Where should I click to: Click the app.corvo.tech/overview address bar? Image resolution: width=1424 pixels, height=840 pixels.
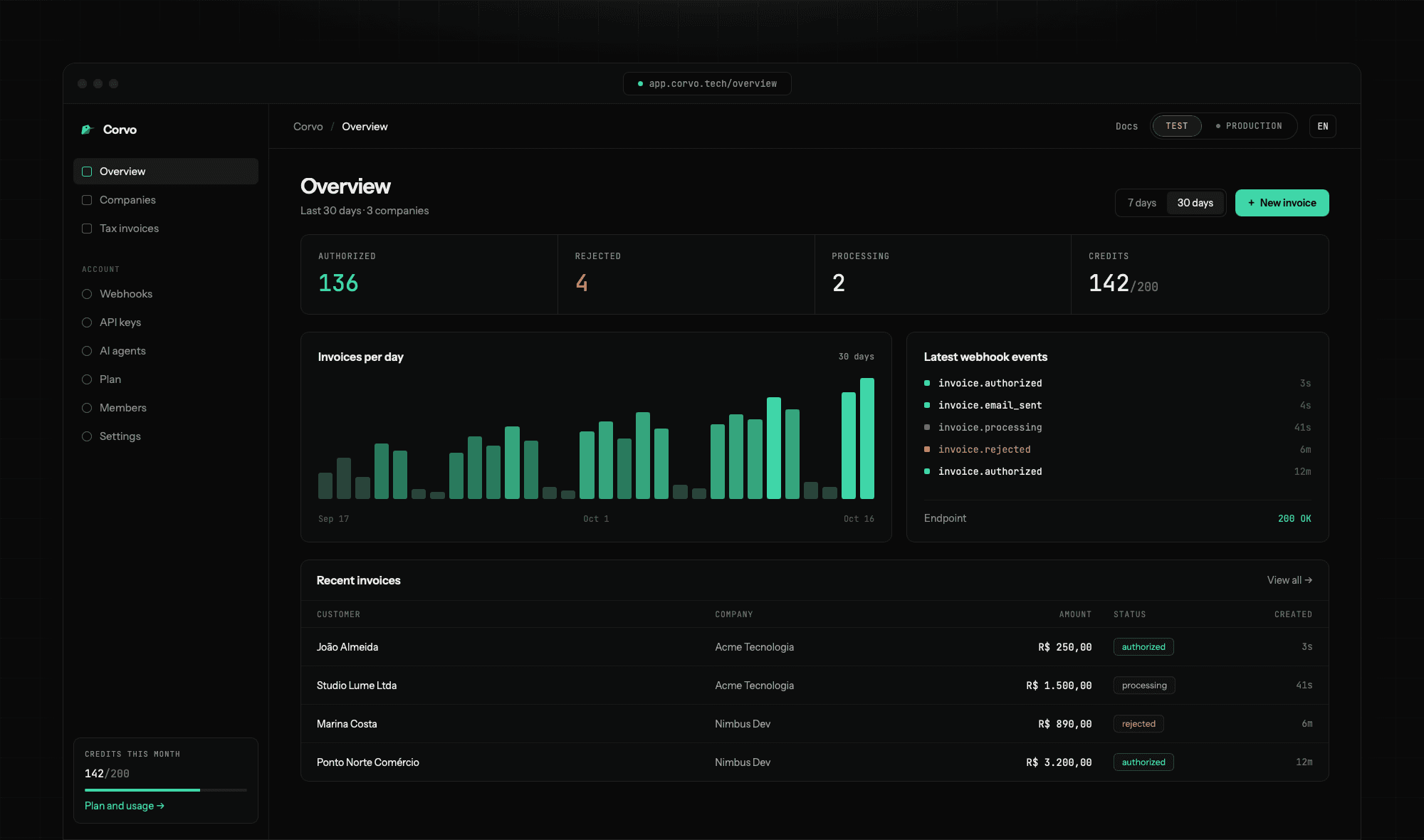[707, 83]
